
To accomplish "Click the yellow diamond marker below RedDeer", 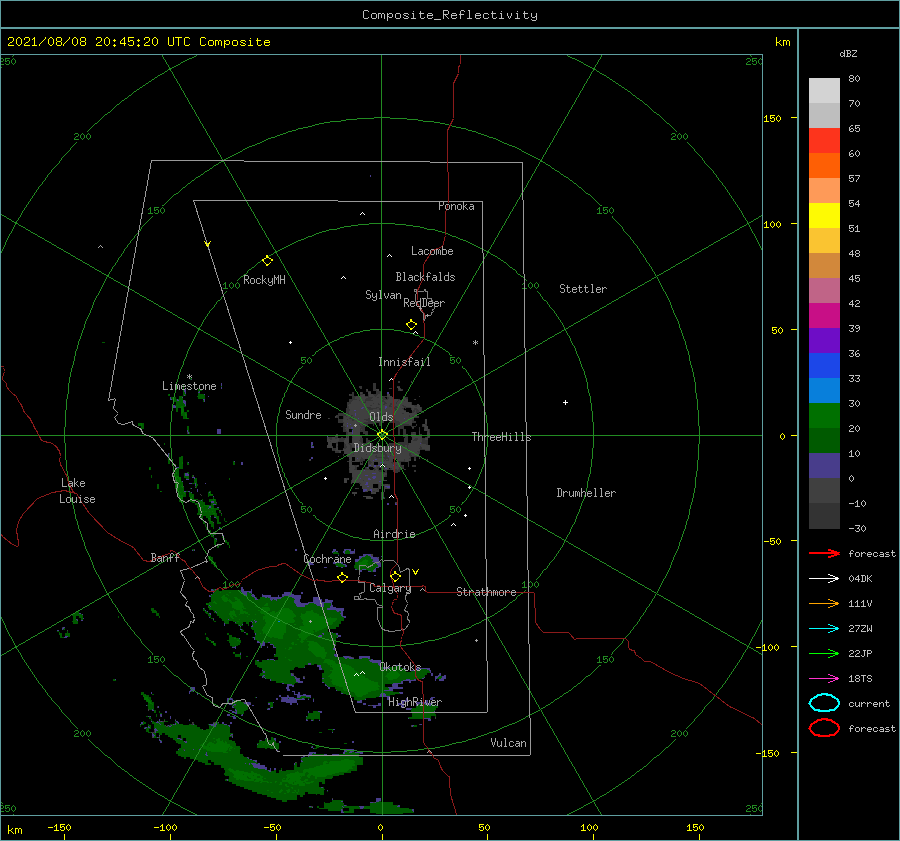I will click(x=411, y=325).
